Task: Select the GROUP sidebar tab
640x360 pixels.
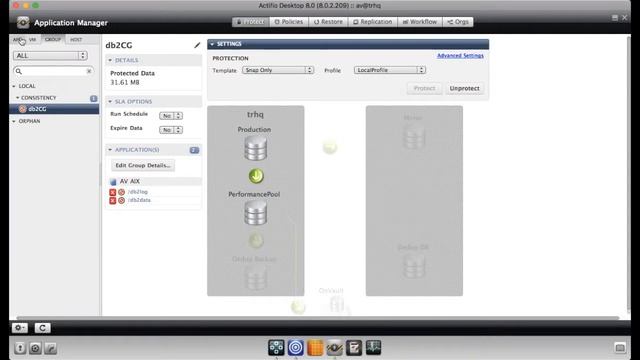Action: (x=53, y=40)
